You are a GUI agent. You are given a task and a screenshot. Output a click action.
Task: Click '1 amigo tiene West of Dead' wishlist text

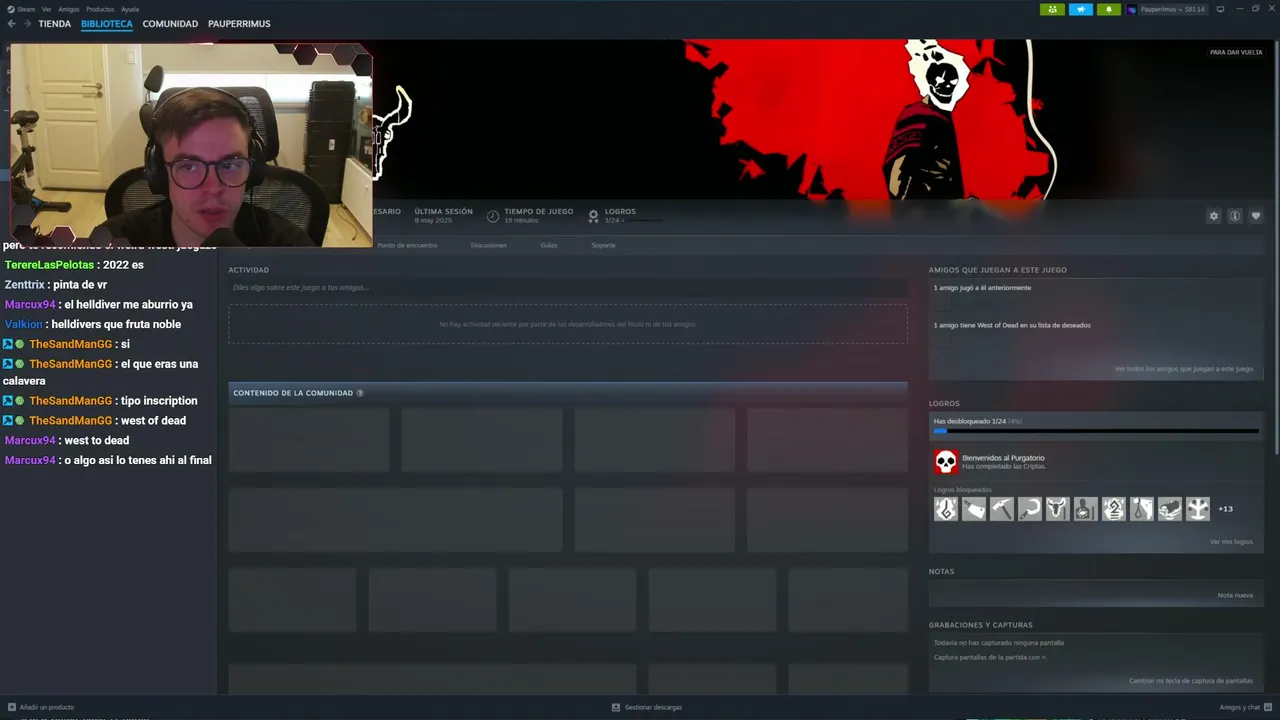(1012, 325)
